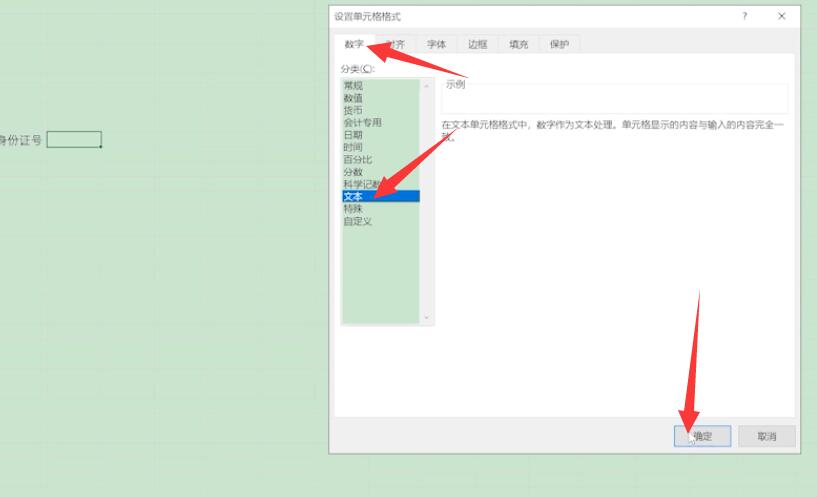Viewport: 817px width, 497px height.
Task: Click the category list scroll-down arrow
Action: [x=427, y=318]
